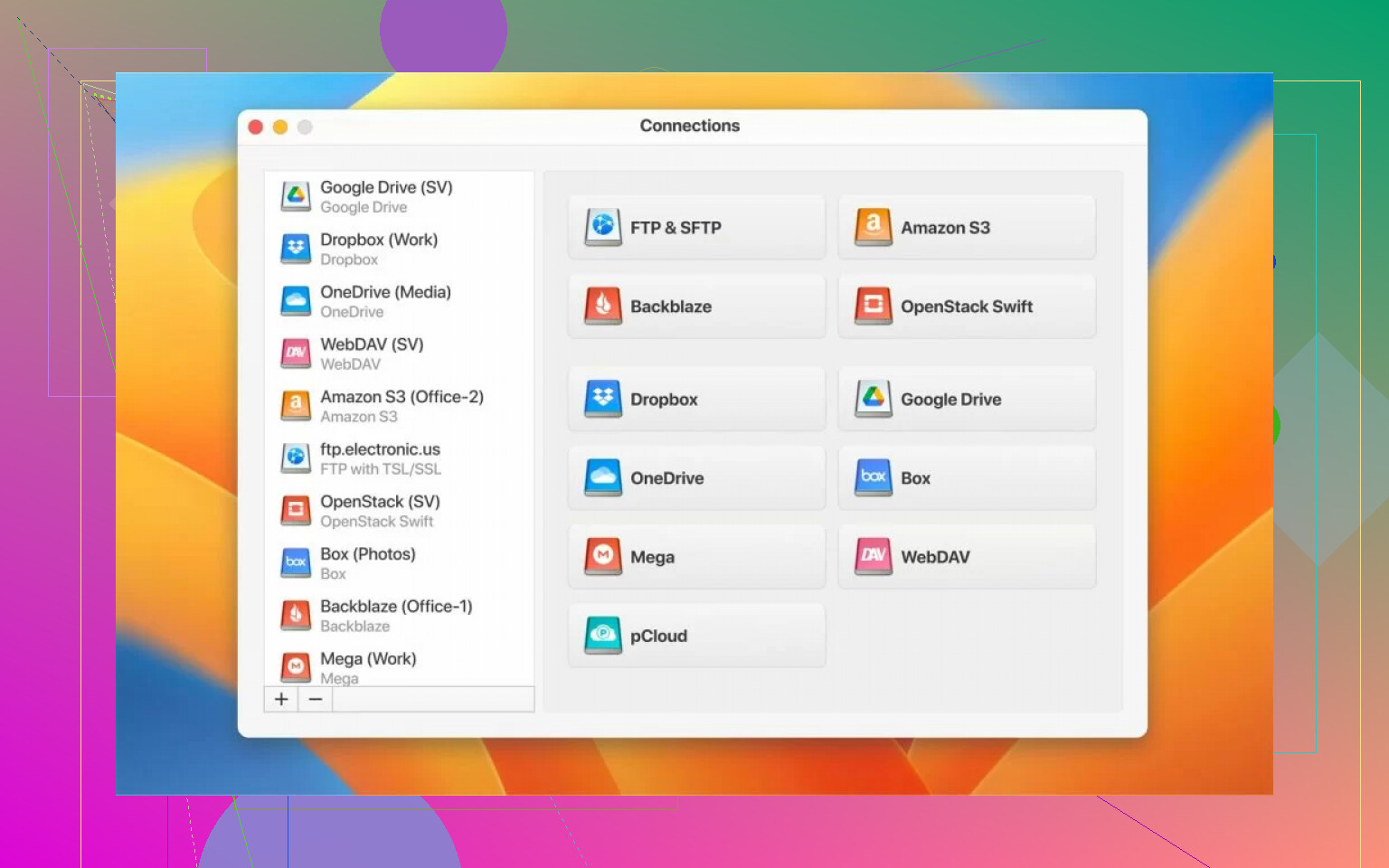
Task: Select the "Amazon S3 (Office-2)" list entry
Action: tap(399, 406)
